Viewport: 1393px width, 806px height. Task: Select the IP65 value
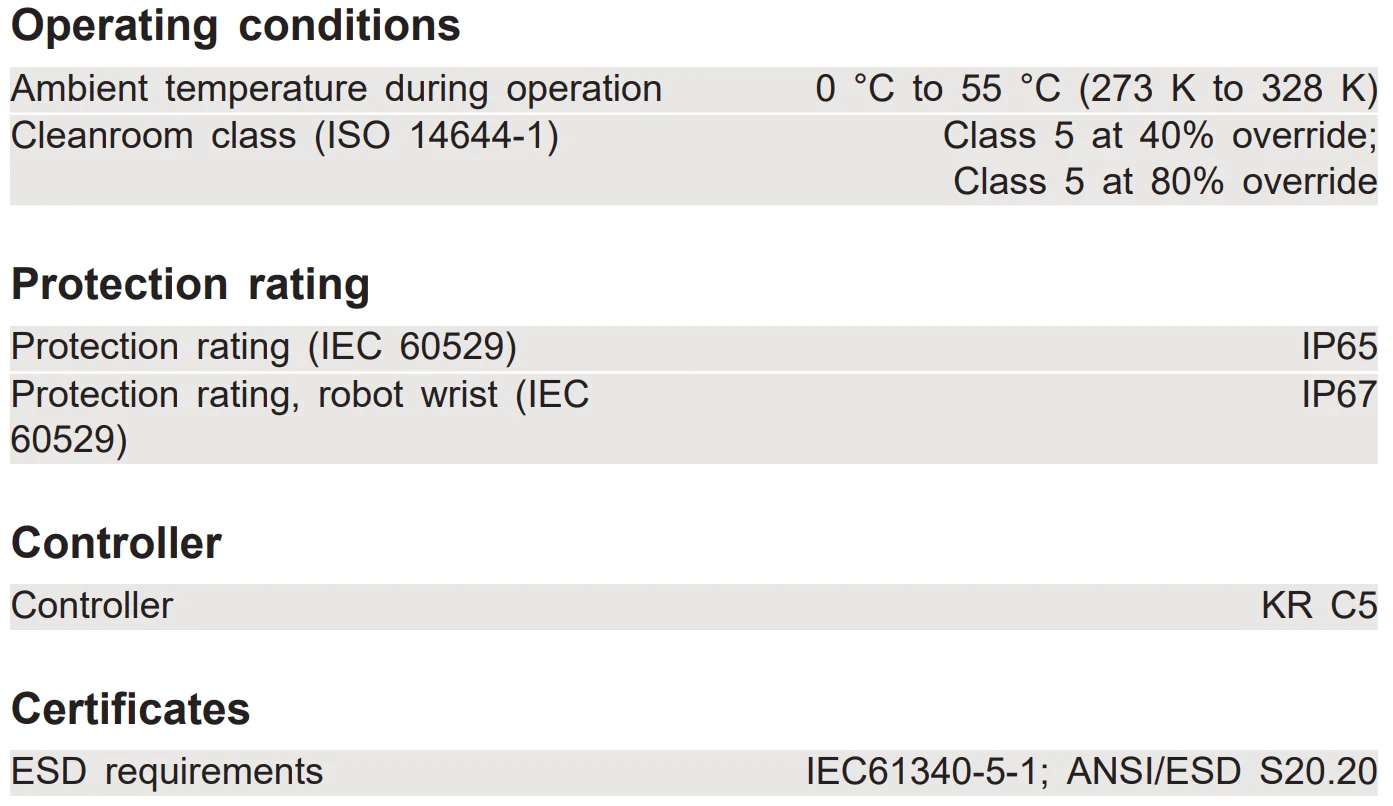click(1338, 348)
